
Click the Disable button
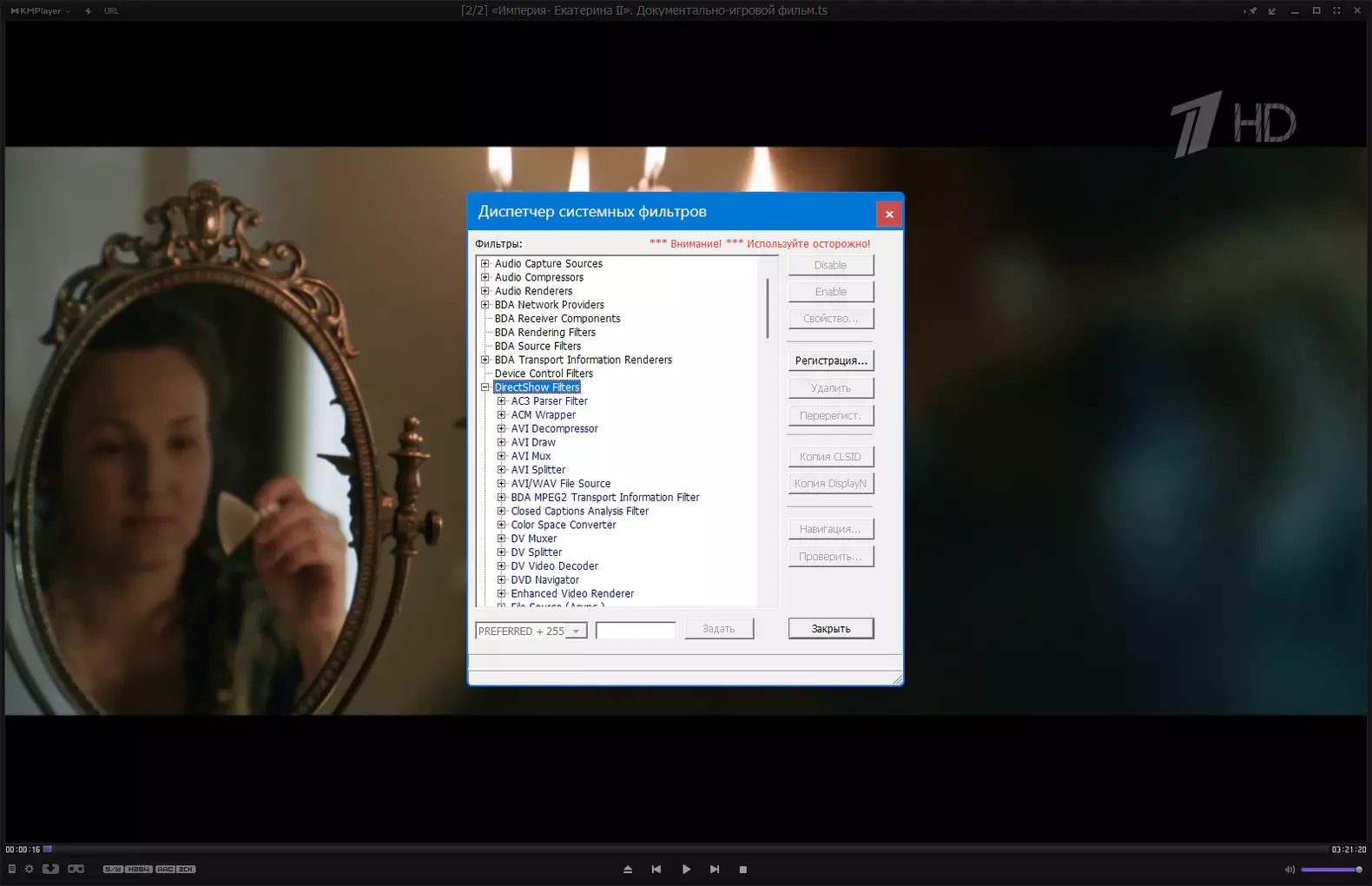[831, 265]
